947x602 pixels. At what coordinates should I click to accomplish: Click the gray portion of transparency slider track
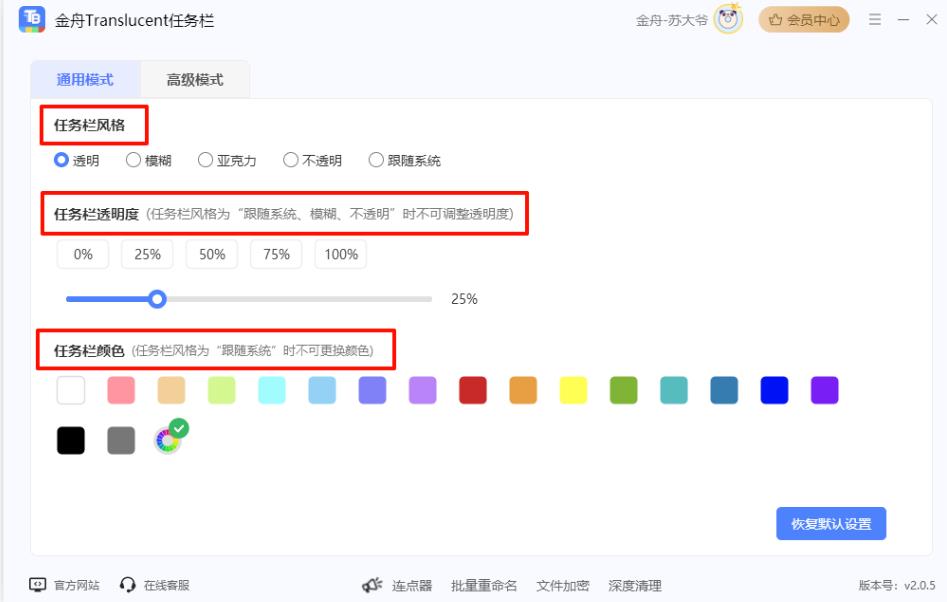[x=299, y=299]
